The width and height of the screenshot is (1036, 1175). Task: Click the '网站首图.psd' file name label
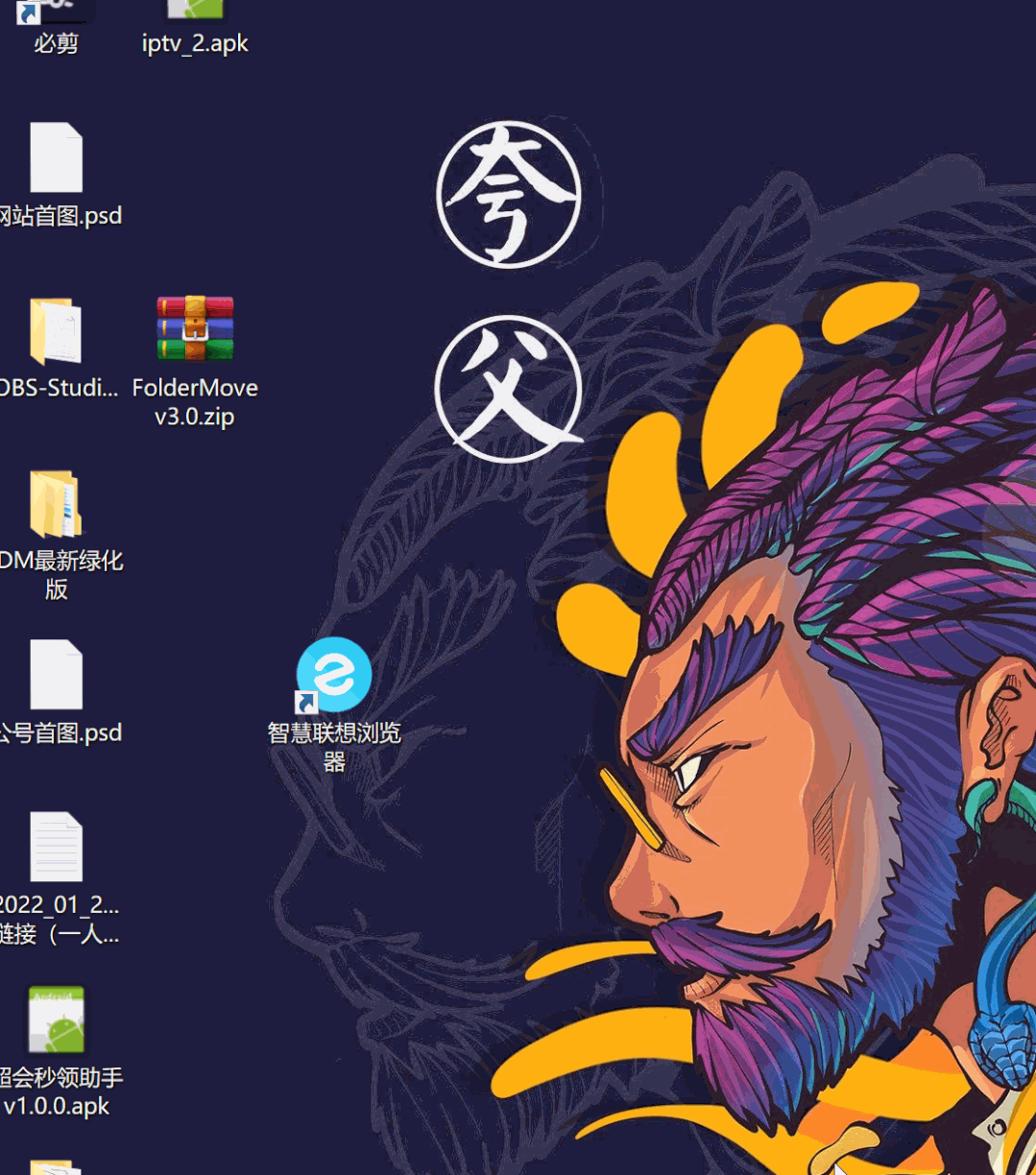[60, 215]
